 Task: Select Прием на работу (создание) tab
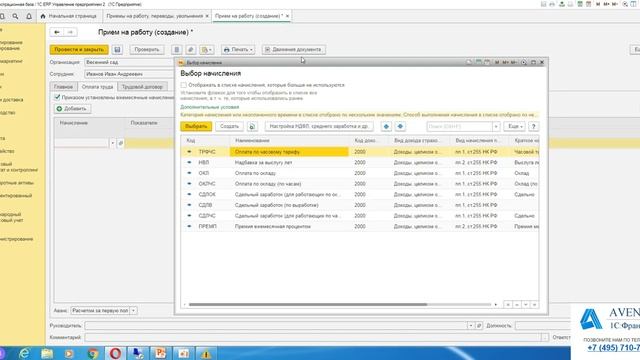[x=252, y=16]
